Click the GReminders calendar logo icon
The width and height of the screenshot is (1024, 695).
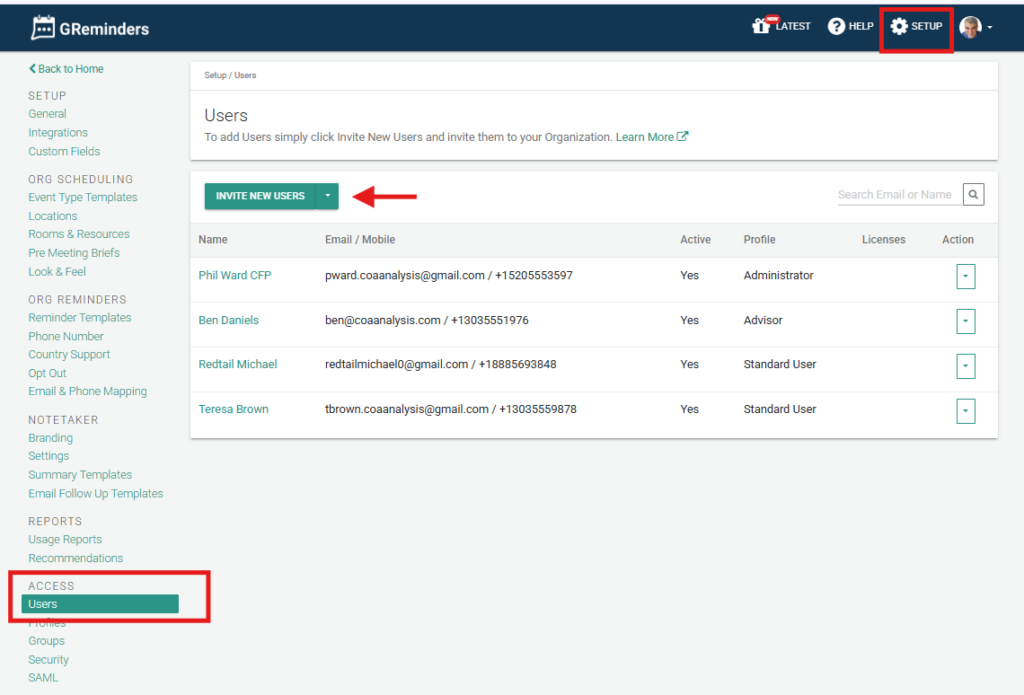click(x=43, y=28)
